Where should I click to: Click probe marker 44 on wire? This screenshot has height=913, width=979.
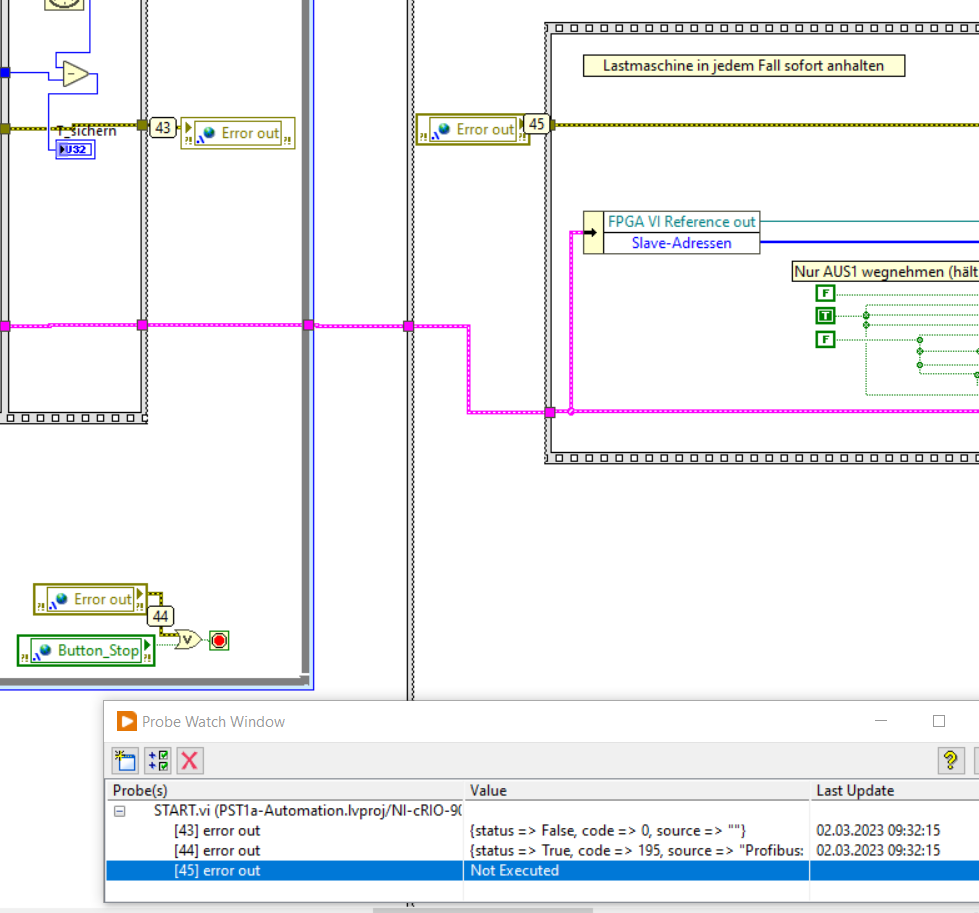pos(160,616)
